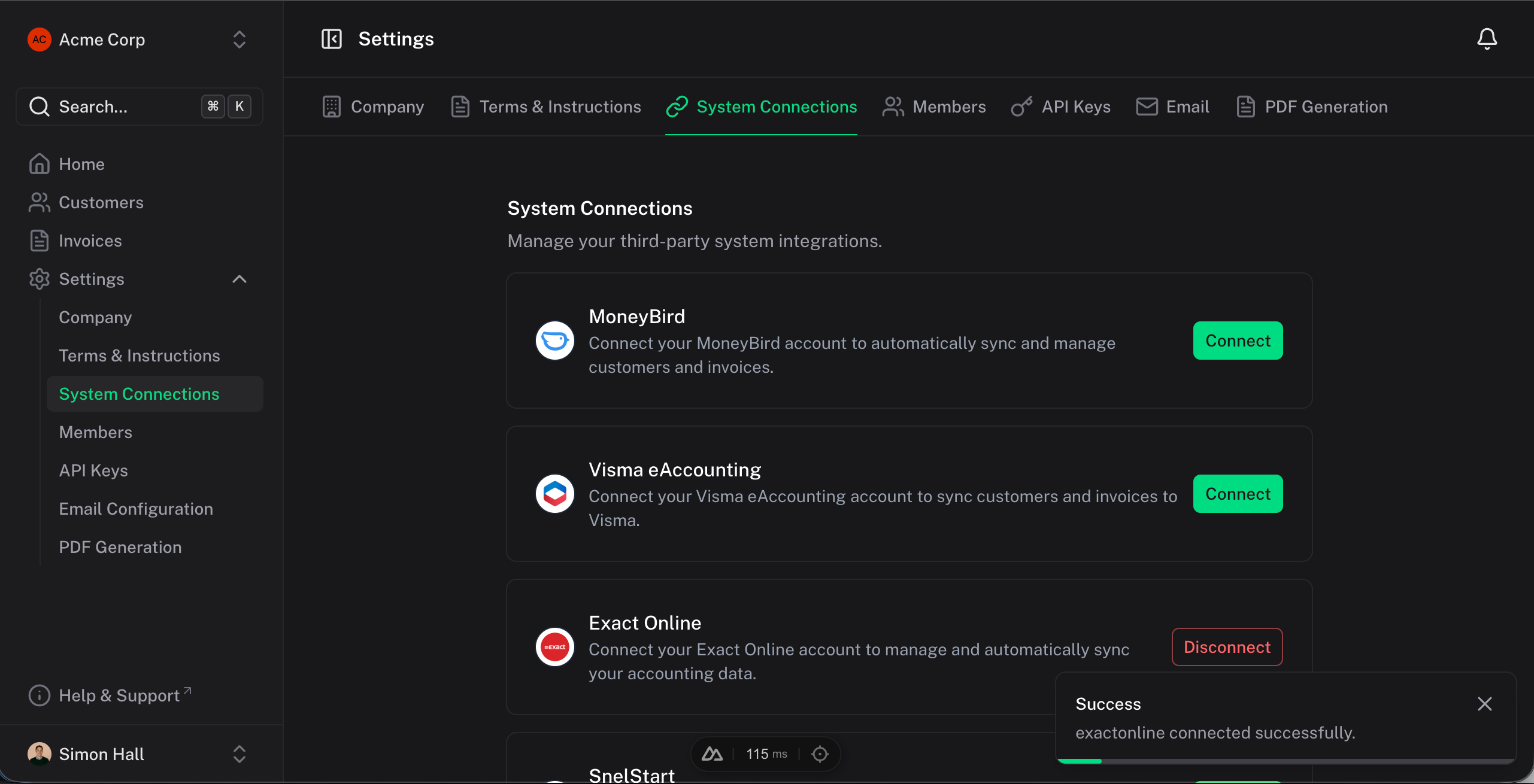Switch to the Members tab
Screen dimensions: 1534x784
click(x=934, y=107)
